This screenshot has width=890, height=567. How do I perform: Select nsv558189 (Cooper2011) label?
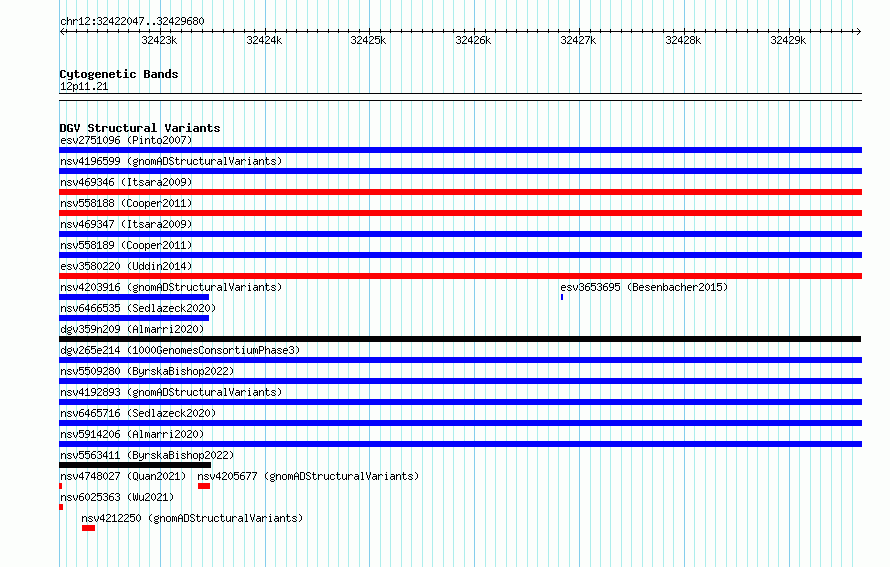126,245
